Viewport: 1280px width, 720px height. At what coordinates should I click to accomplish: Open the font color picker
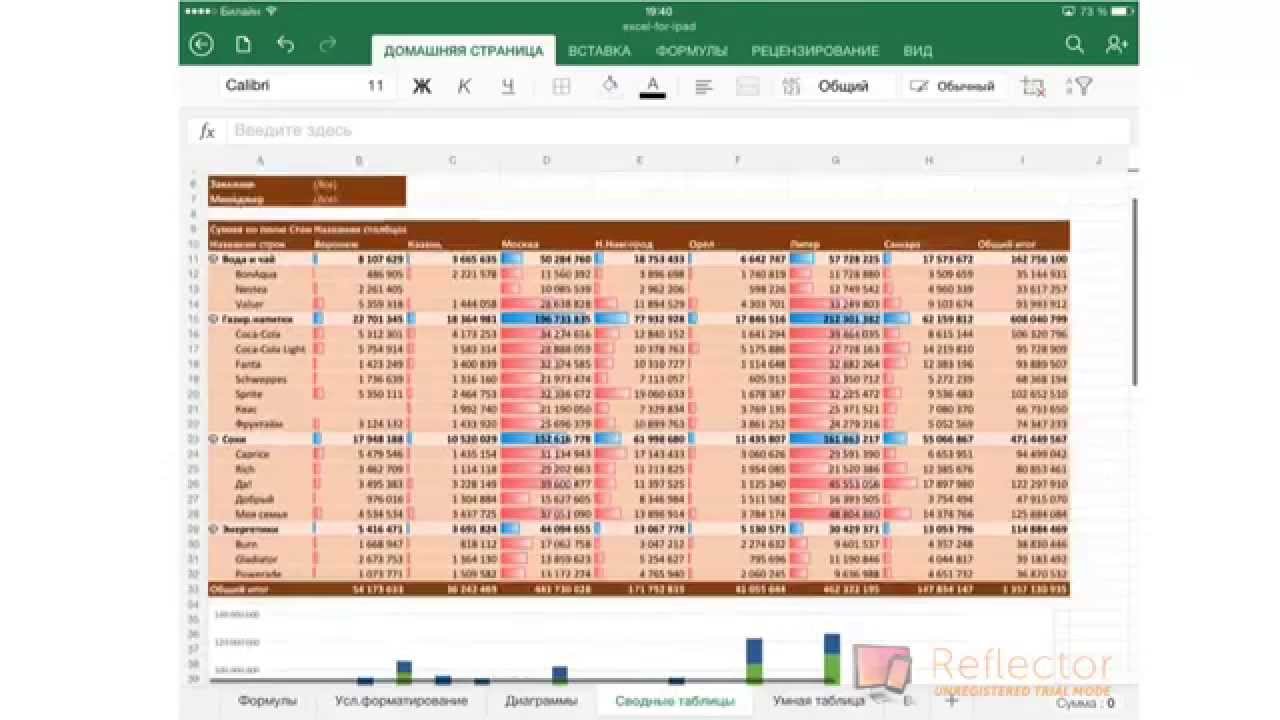tap(653, 86)
